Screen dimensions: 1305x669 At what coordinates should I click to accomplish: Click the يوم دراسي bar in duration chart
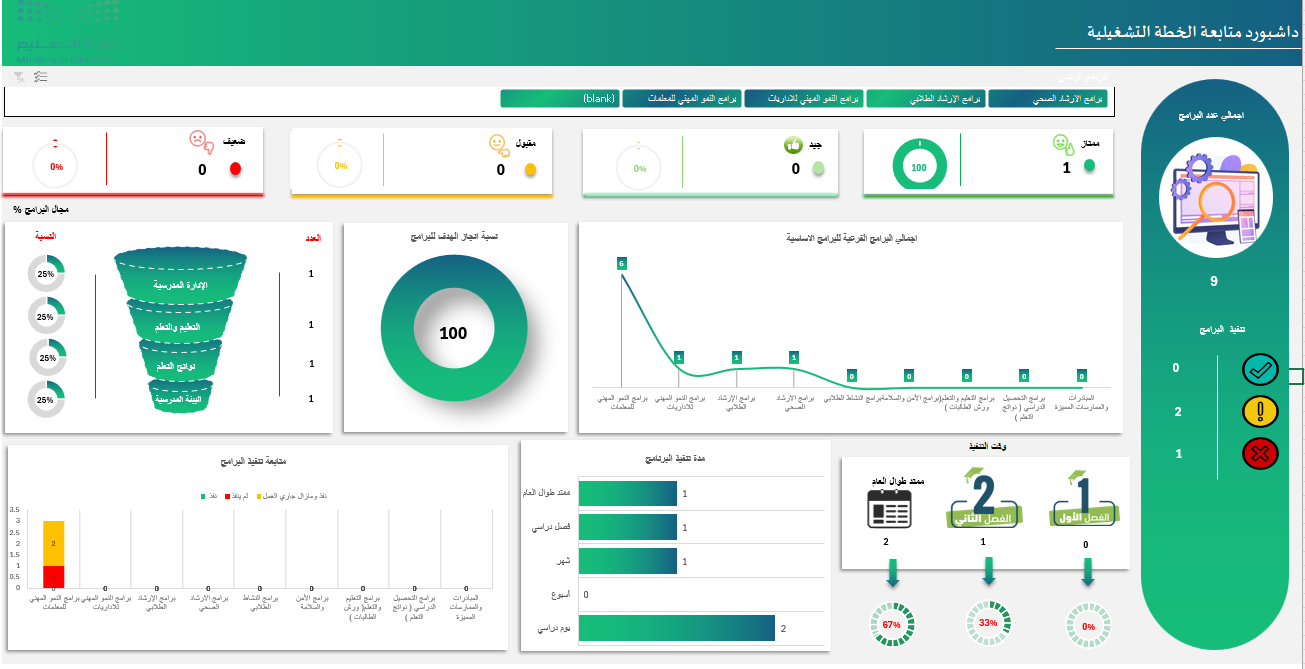point(677,628)
